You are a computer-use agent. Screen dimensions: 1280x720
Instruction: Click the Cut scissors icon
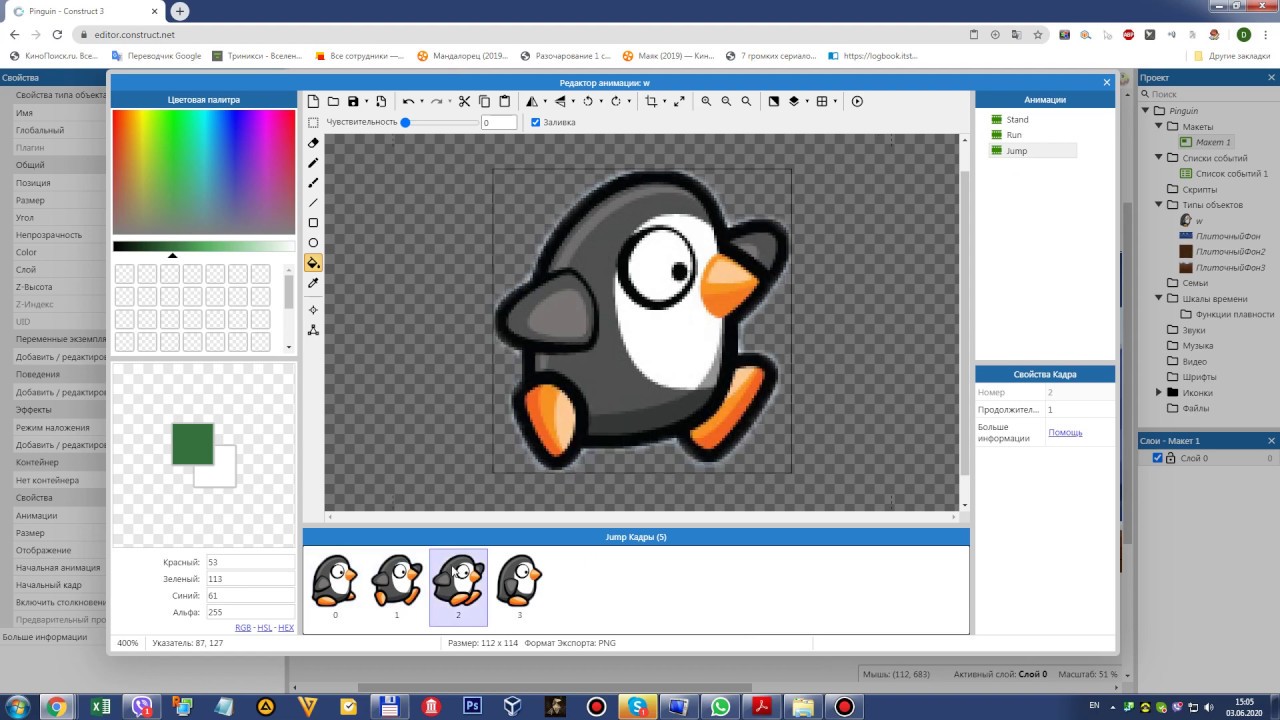(x=464, y=101)
